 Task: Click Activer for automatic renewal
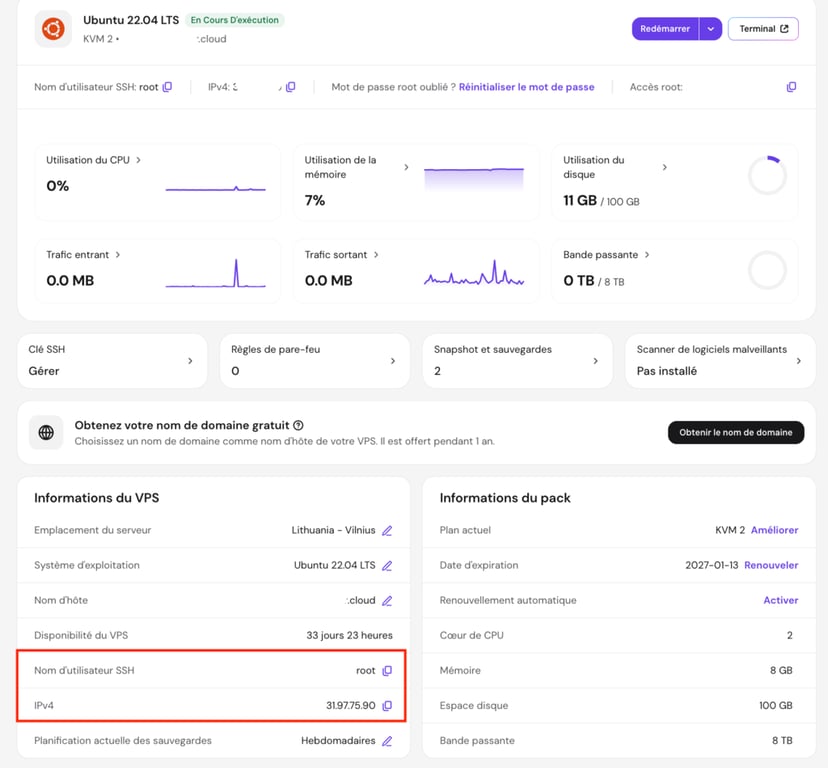coord(780,601)
